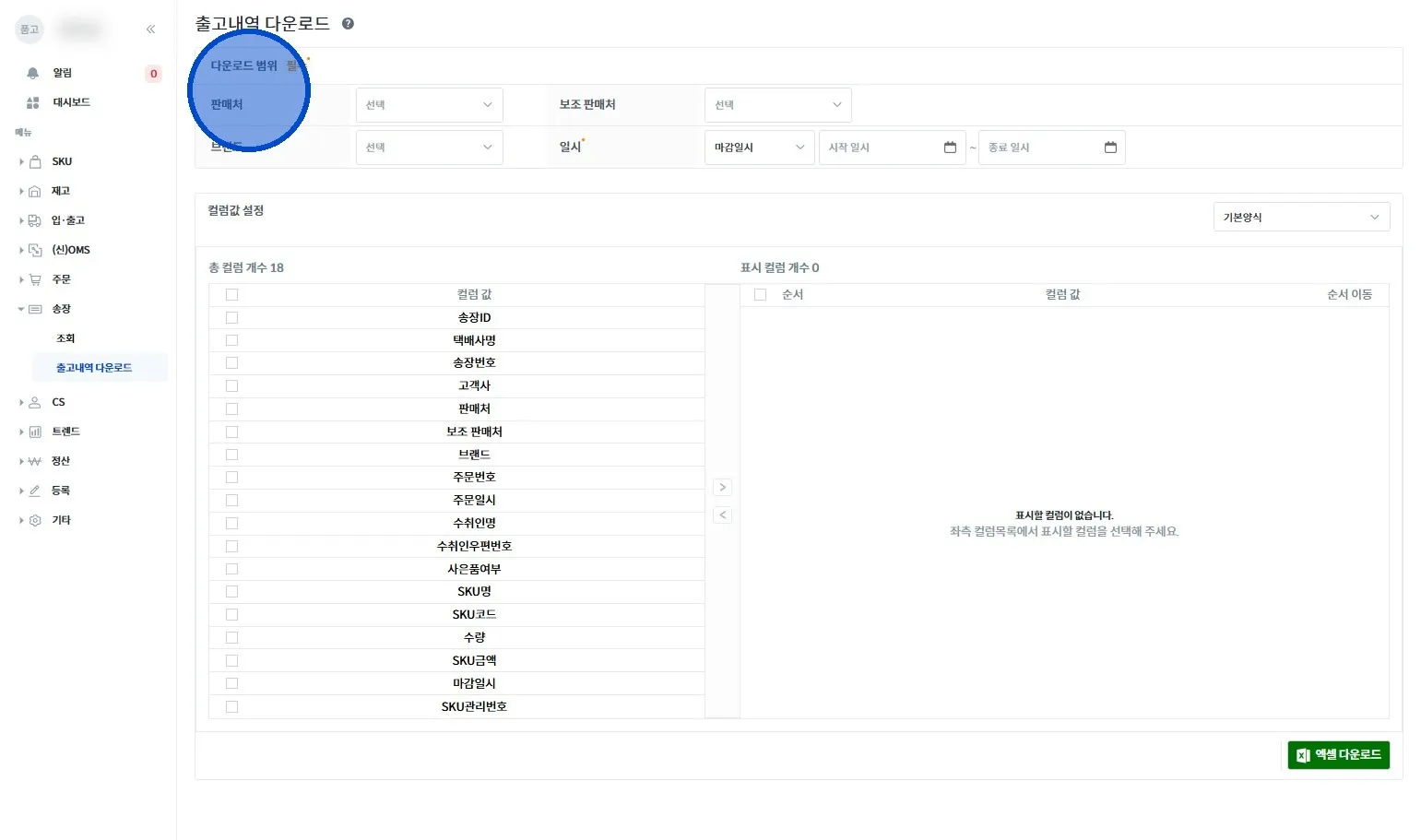Move selected columns right with arrow button
This screenshot has height=840, width=1421.
click(x=723, y=487)
